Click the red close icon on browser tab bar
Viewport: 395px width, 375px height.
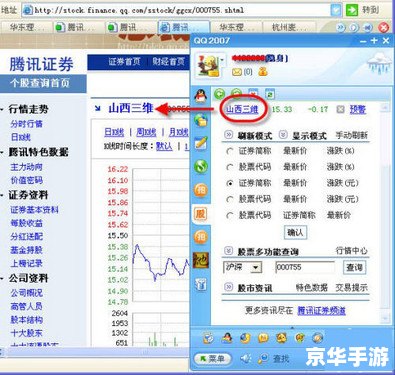pyautogui.click(x=384, y=27)
